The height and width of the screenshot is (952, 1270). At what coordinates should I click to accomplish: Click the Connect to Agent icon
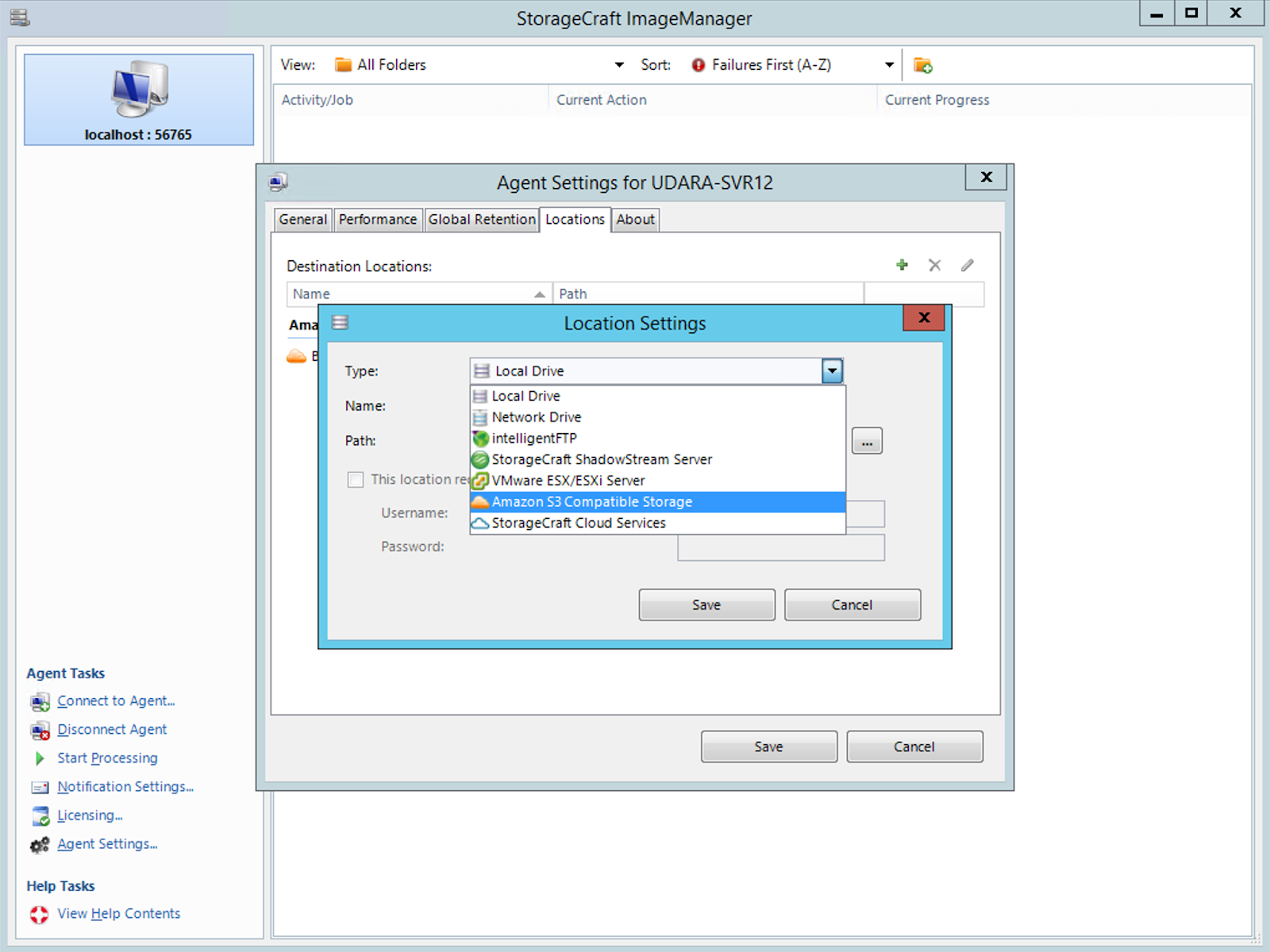click(40, 702)
